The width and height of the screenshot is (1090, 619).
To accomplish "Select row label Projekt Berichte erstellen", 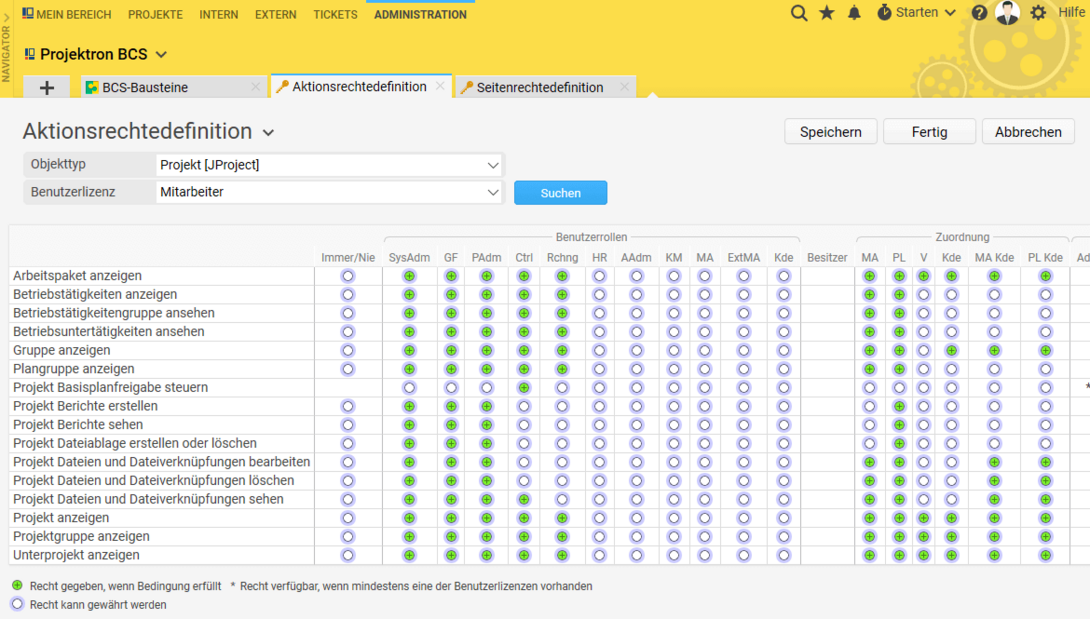I will tap(86, 406).
